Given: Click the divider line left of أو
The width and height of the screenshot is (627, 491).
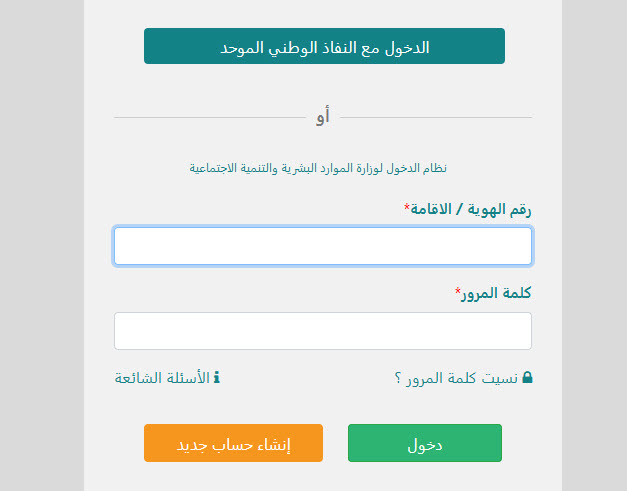Looking at the screenshot, I should [210, 118].
